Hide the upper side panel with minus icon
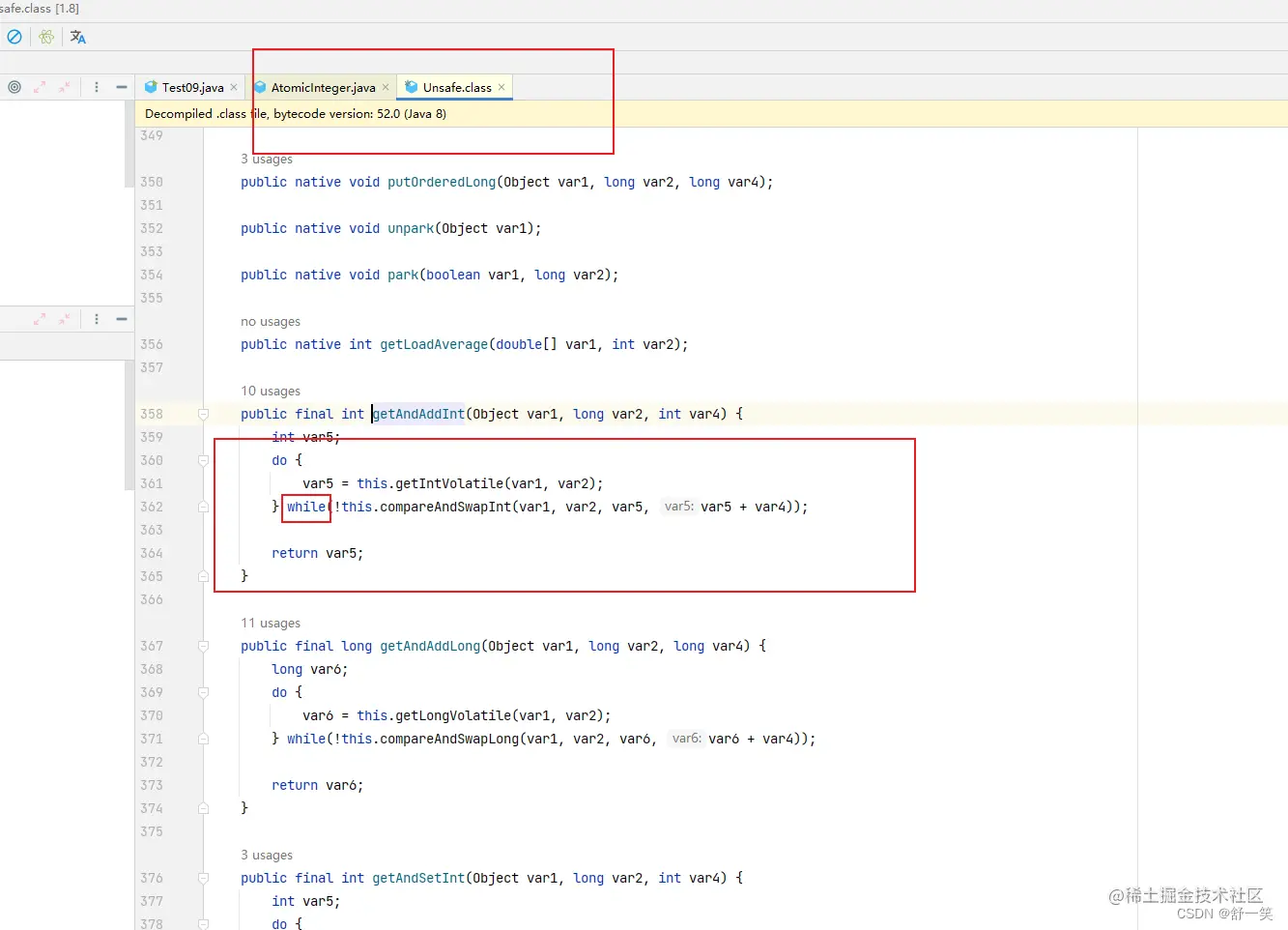The height and width of the screenshot is (930, 1288). [x=122, y=87]
